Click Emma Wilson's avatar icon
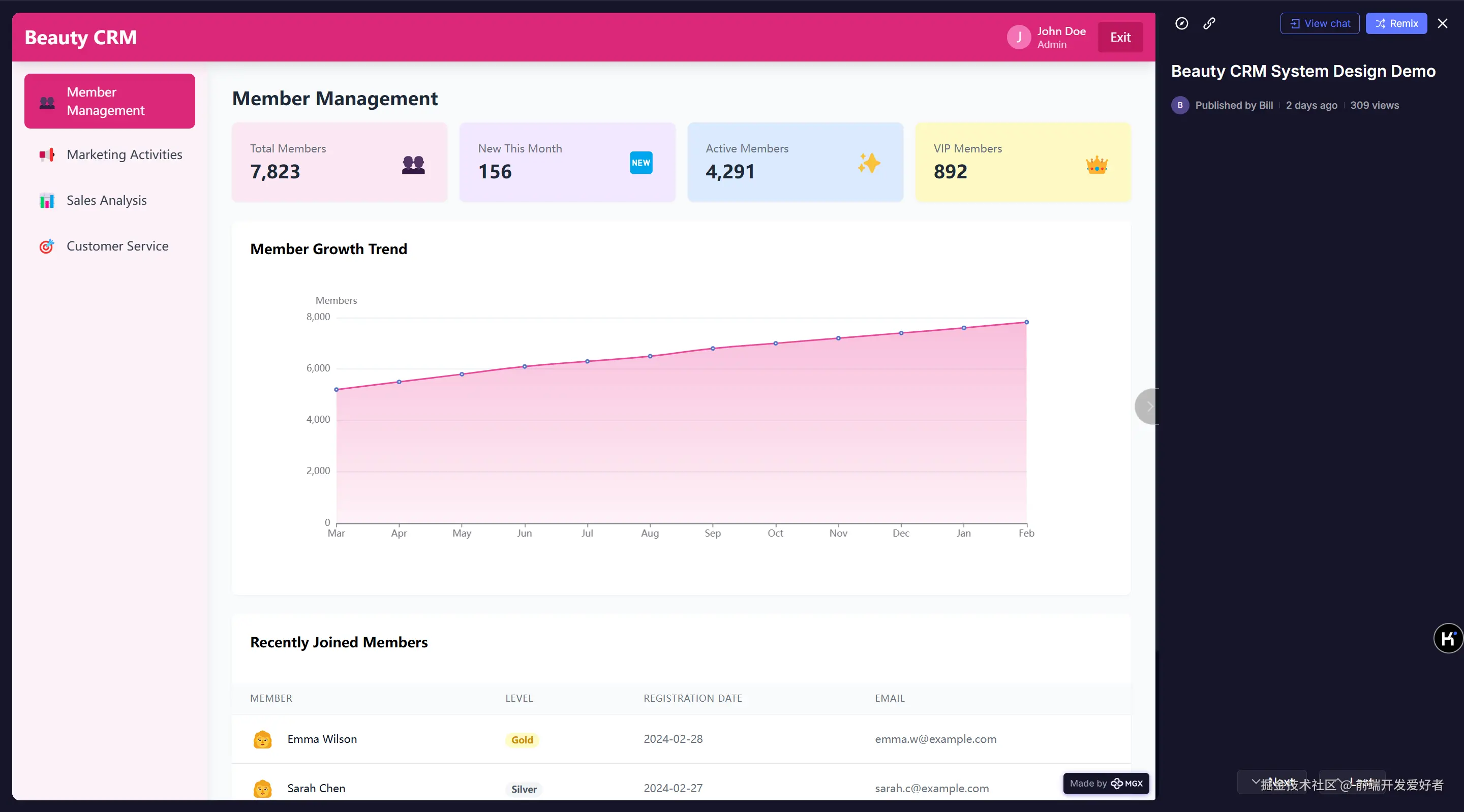The height and width of the screenshot is (812, 1464). [x=262, y=739]
